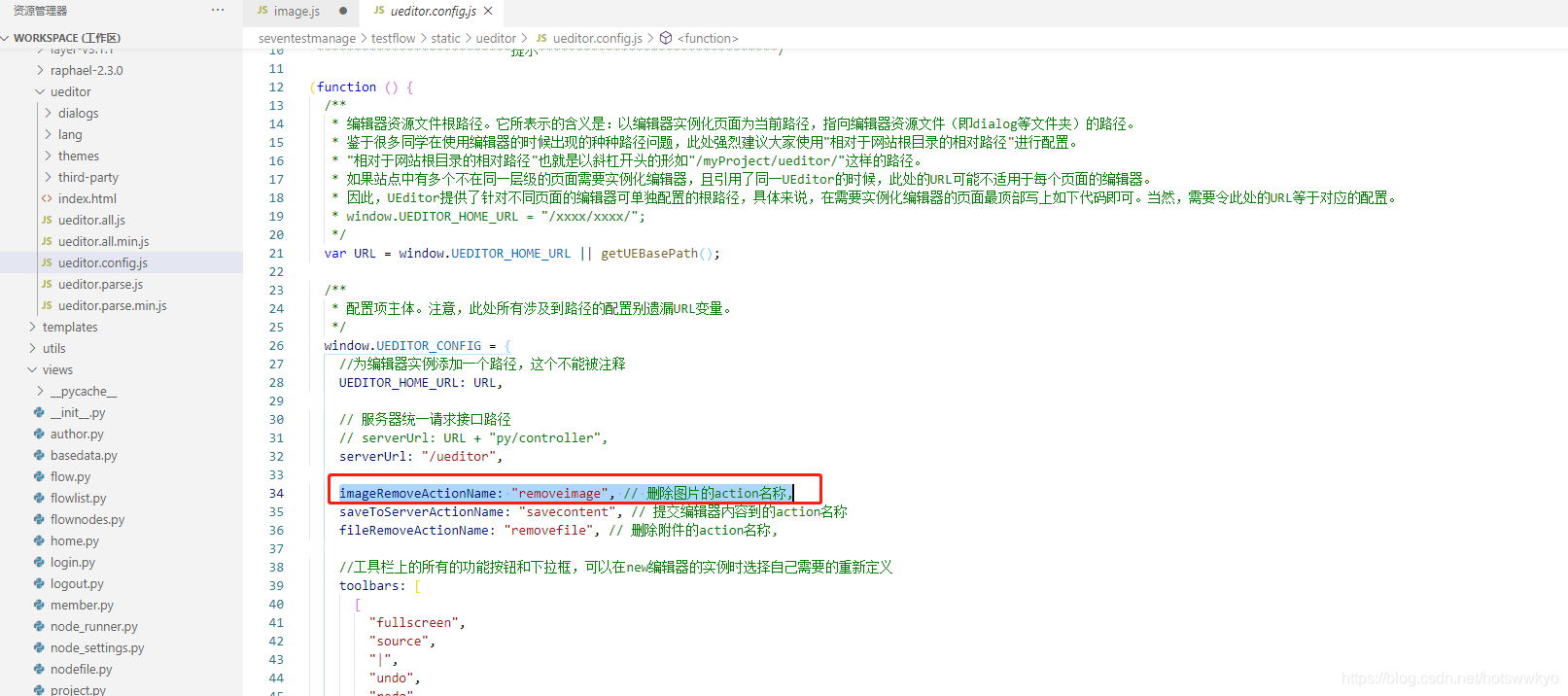
Task: Click line number 34 in the gutter
Action: (277, 493)
